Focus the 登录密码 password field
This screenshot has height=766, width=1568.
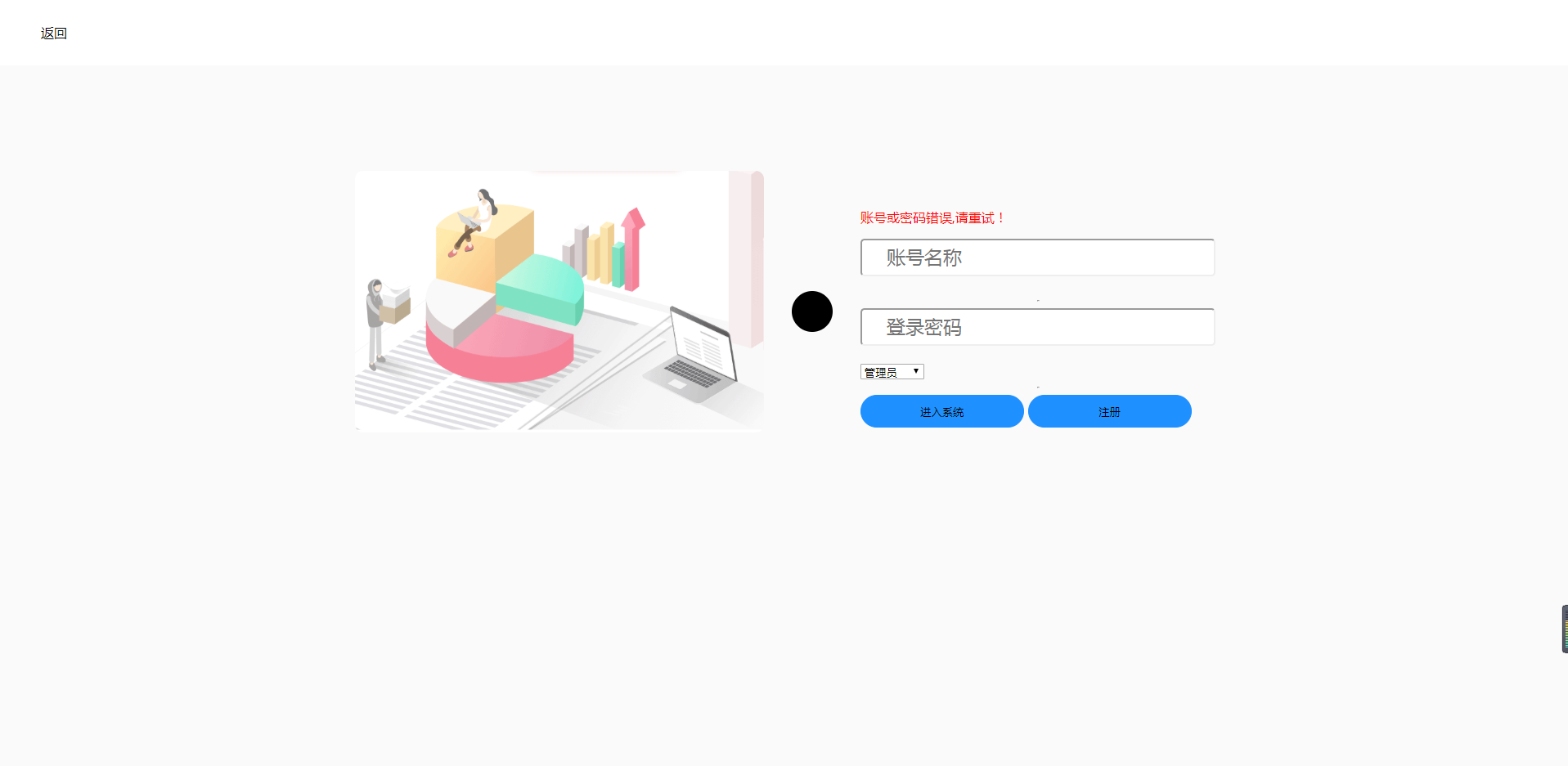coord(1037,327)
